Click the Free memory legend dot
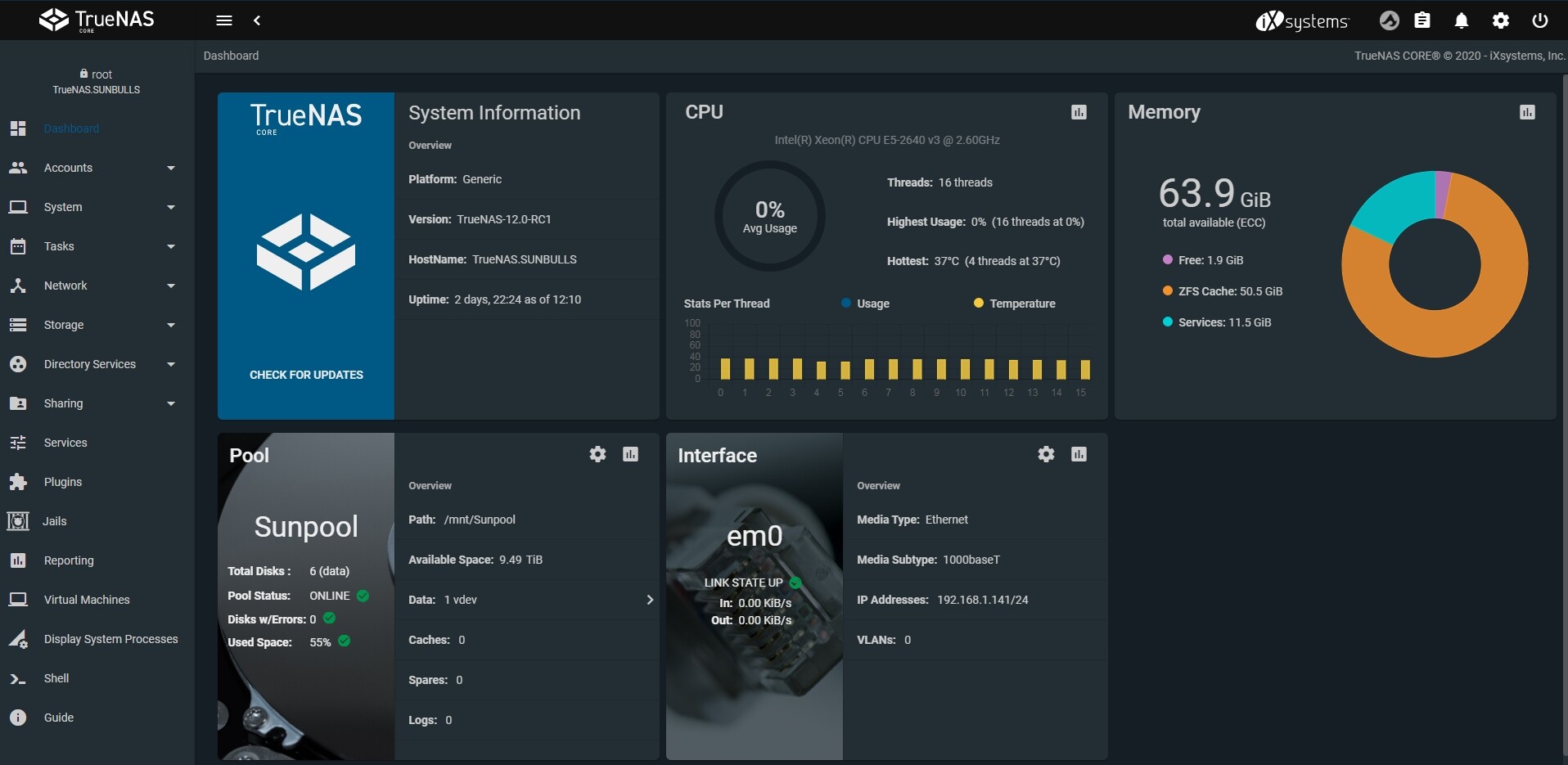Viewport: 1568px width, 765px height. (1168, 259)
